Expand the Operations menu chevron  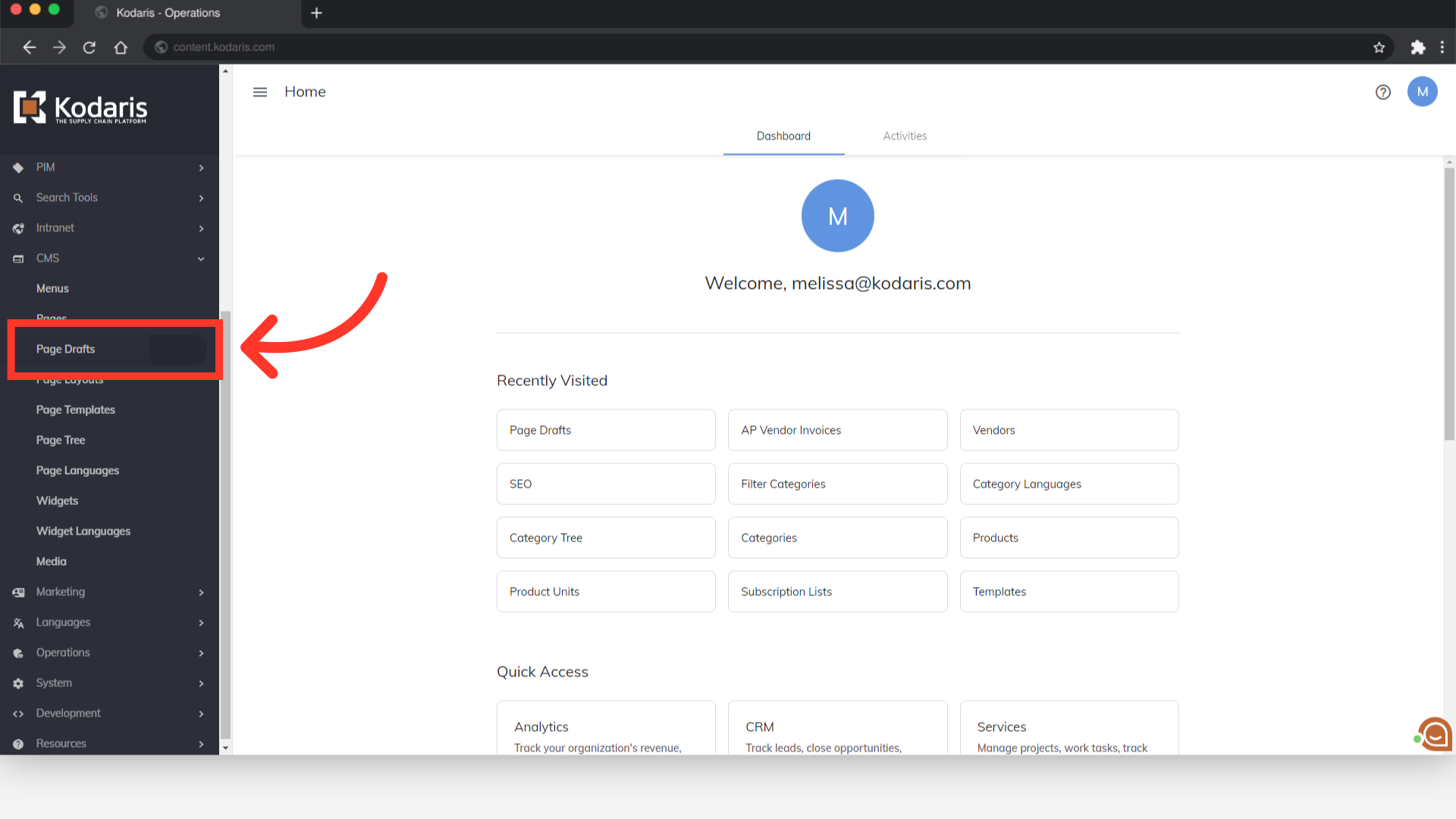201,653
